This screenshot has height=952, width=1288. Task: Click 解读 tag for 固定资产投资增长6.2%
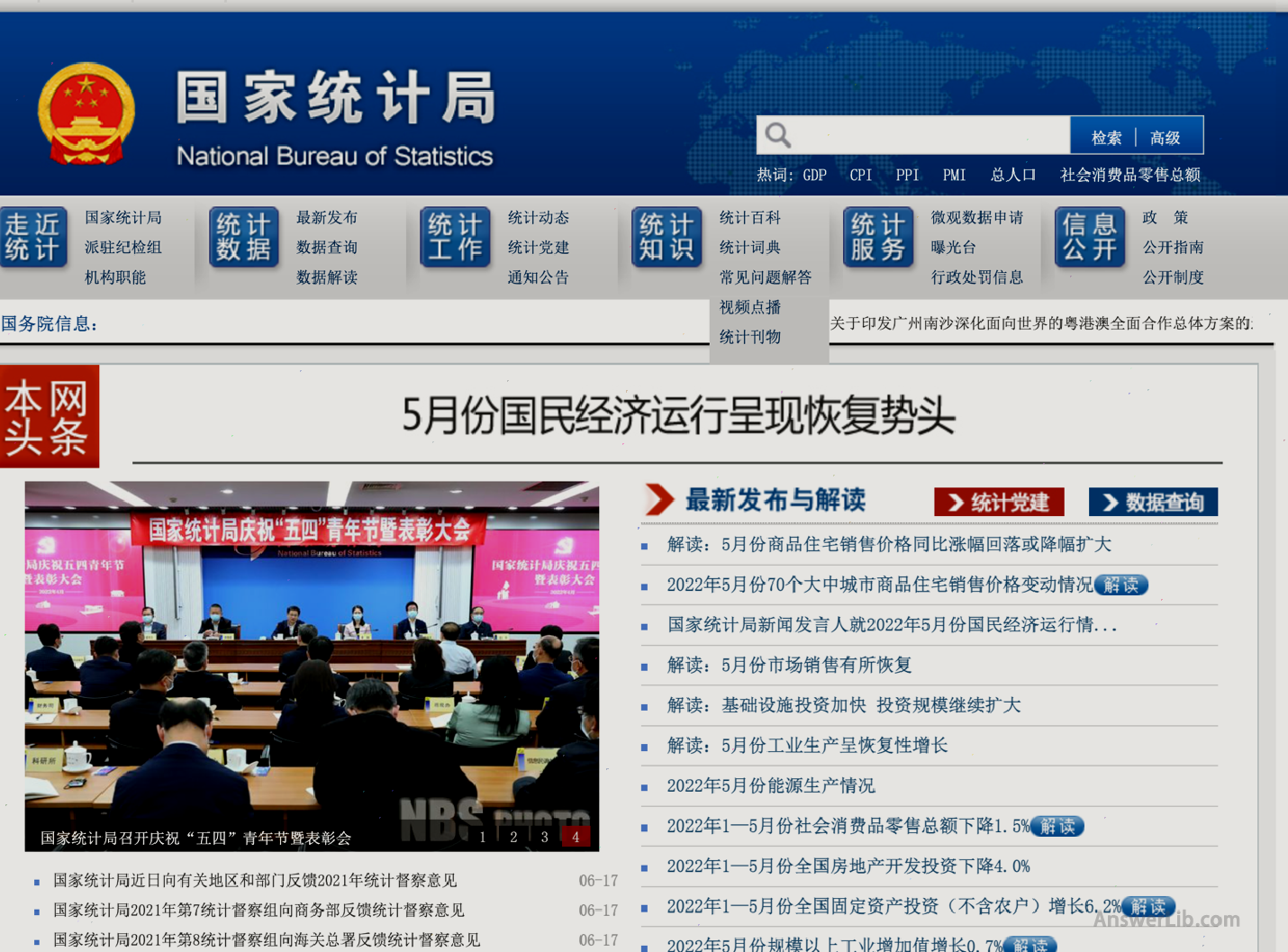click(1148, 906)
